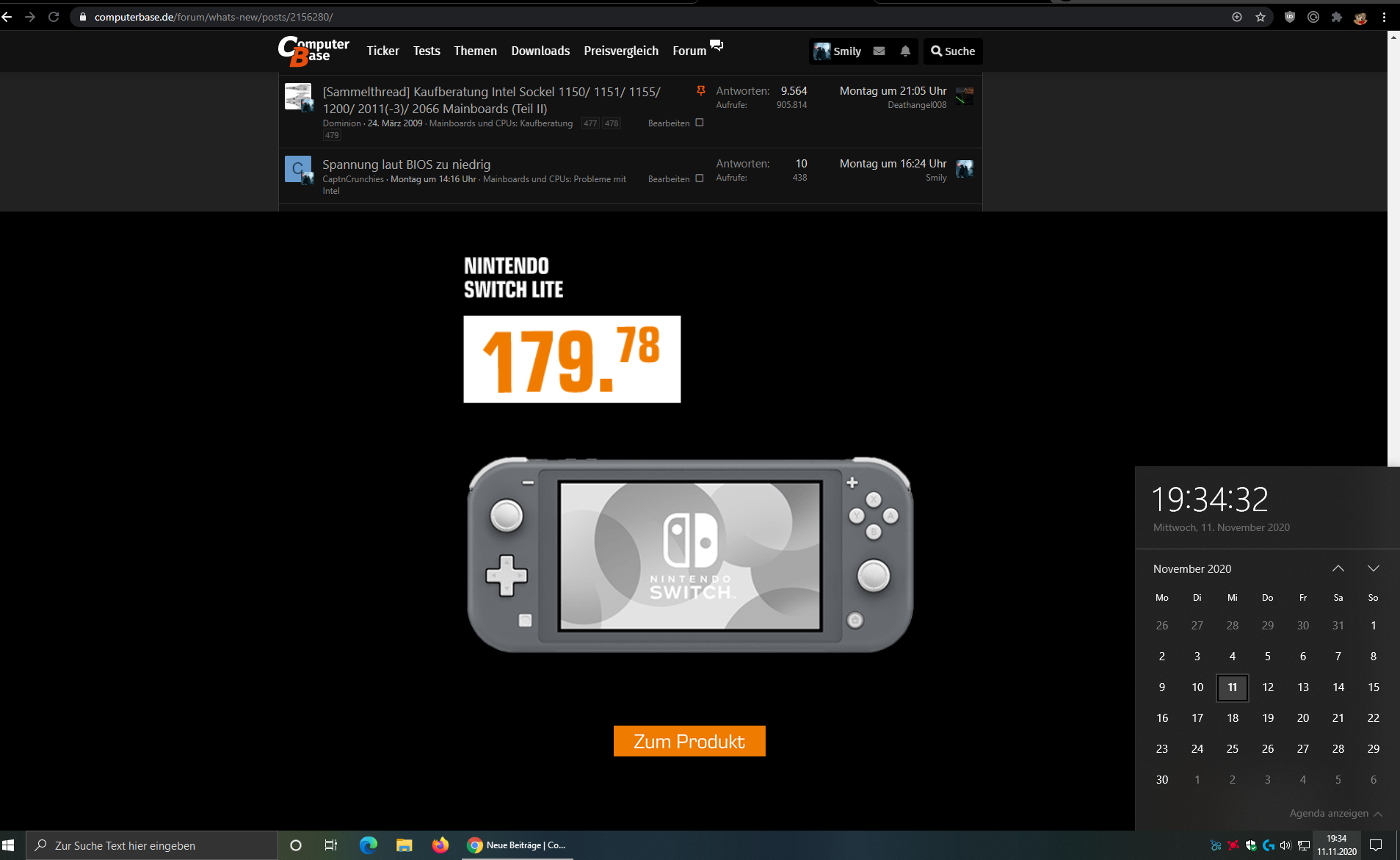Viewport: 1400px width, 860px height.
Task: Click the red tray icon
Action: (1233, 845)
